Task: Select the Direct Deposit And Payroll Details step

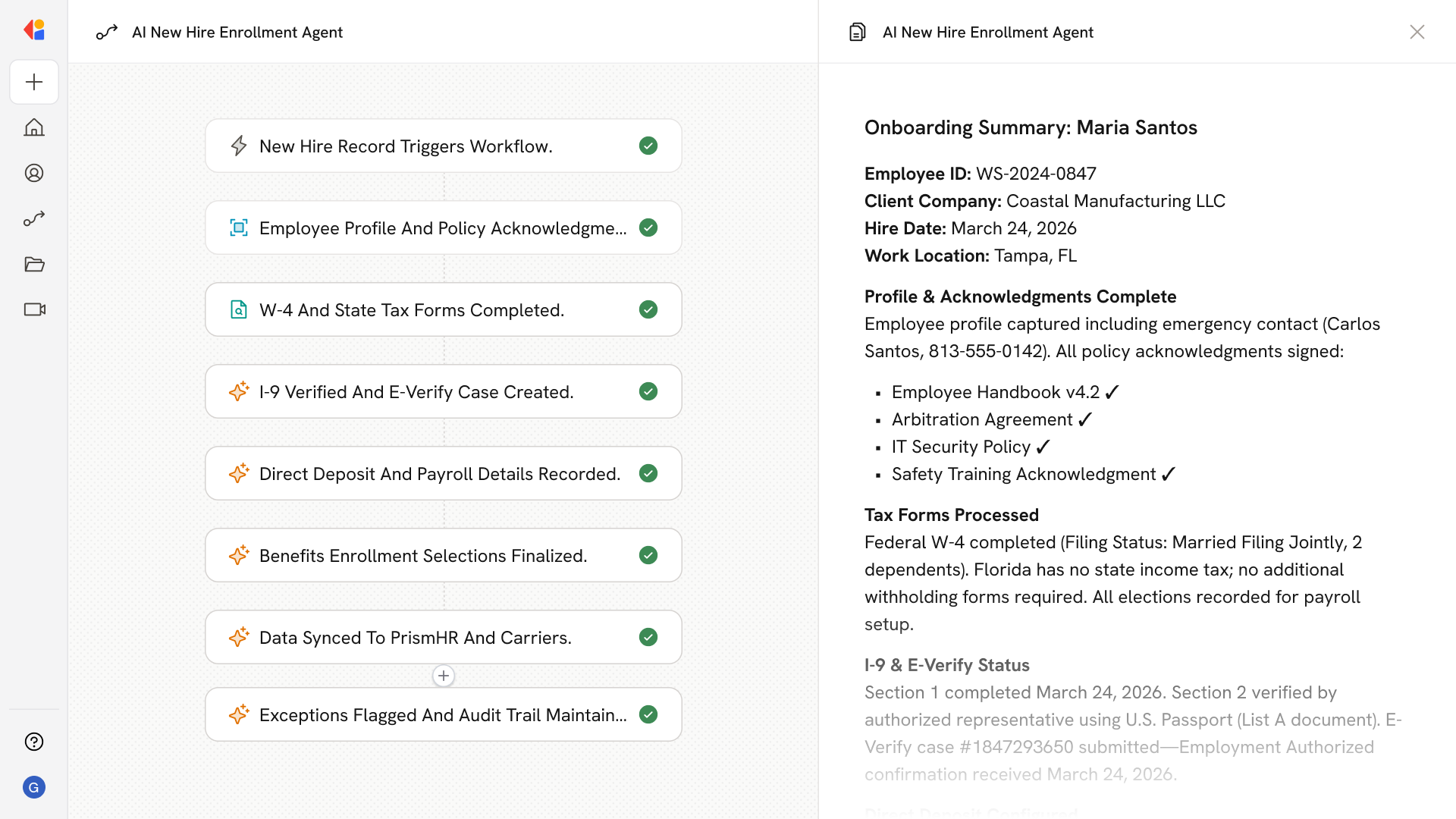Action: click(x=439, y=473)
